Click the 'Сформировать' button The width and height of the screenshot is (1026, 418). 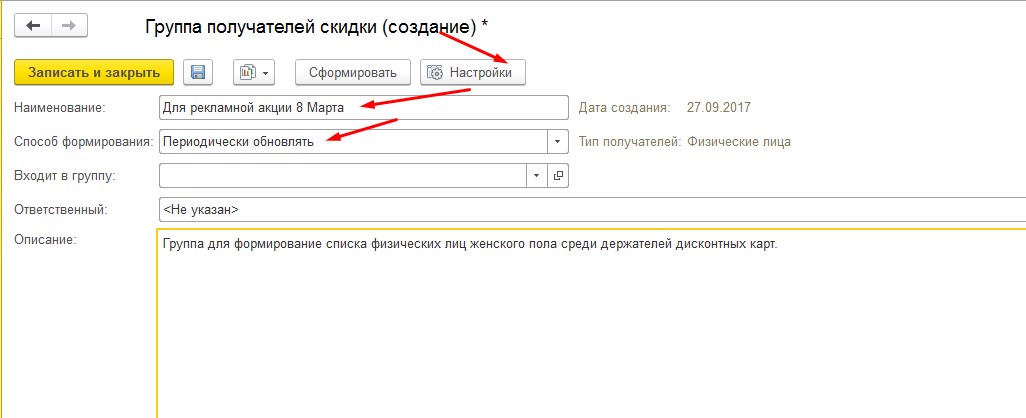[352, 72]
